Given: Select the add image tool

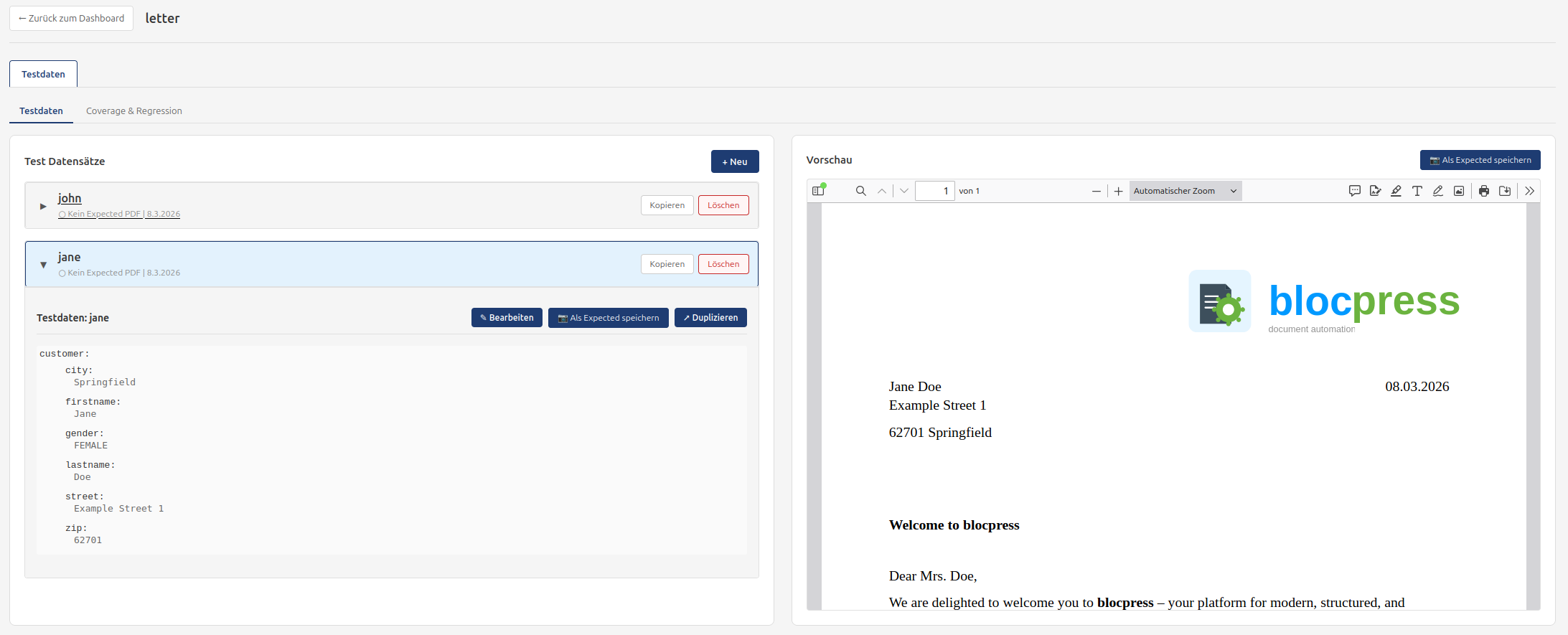Looking at the screenshot, I should tap(1458, 191).
